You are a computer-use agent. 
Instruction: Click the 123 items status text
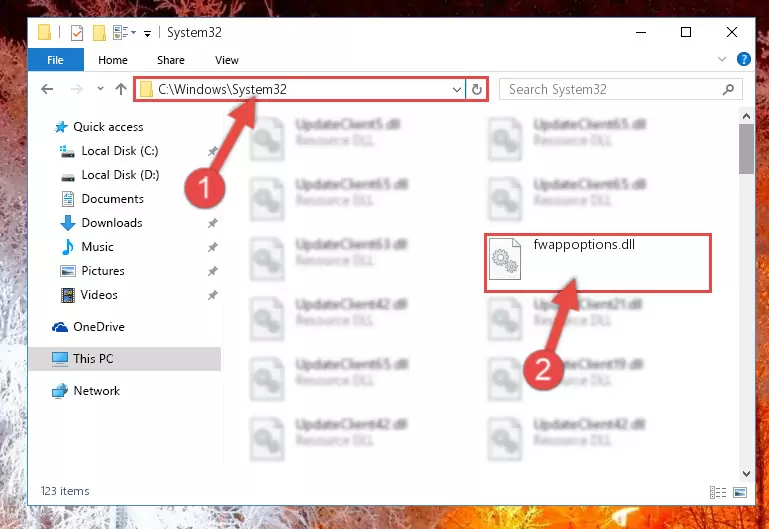65,491
